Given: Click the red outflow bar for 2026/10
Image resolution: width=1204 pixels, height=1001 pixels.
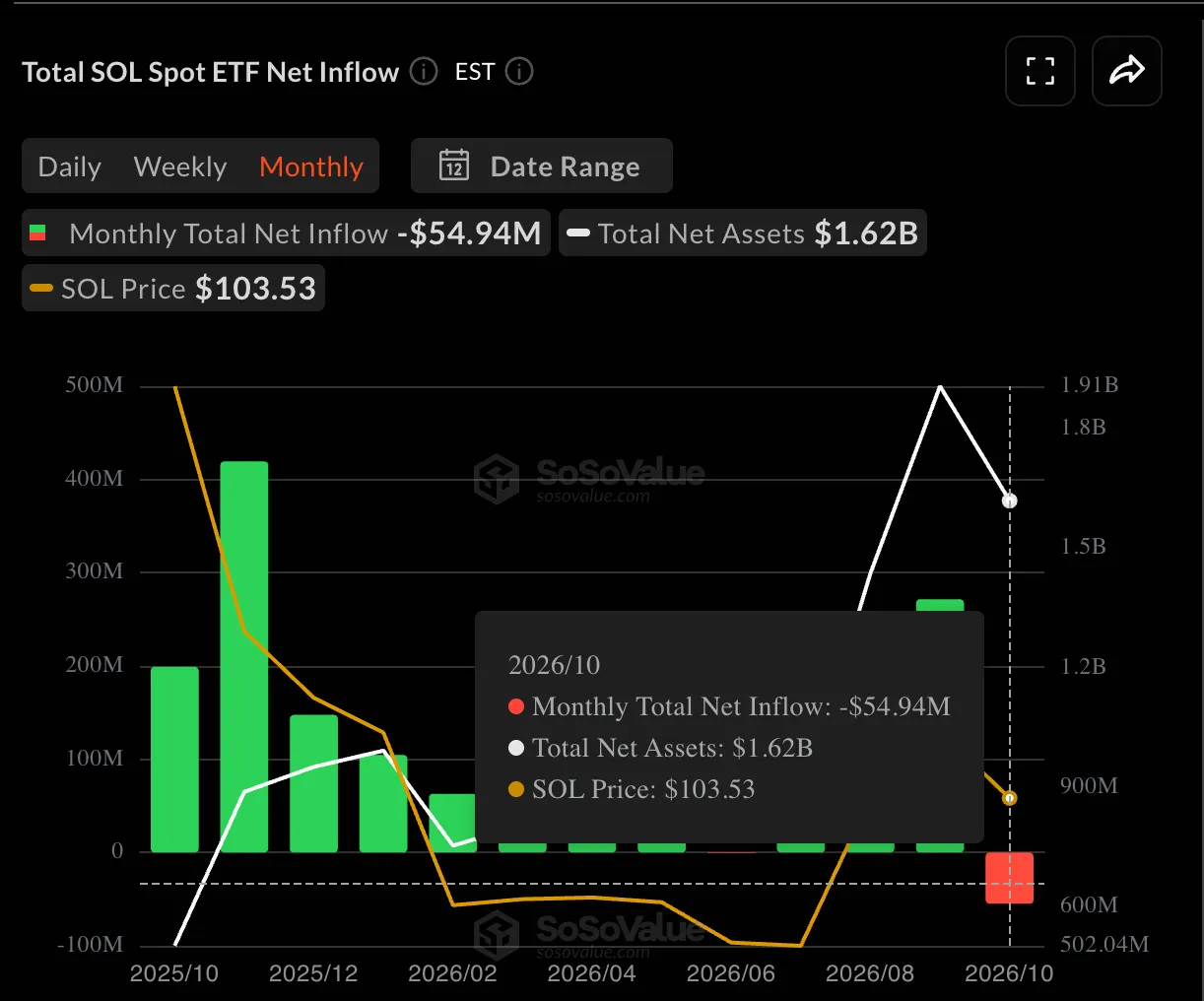Looking at the screenshot, I should point(1010,878).
